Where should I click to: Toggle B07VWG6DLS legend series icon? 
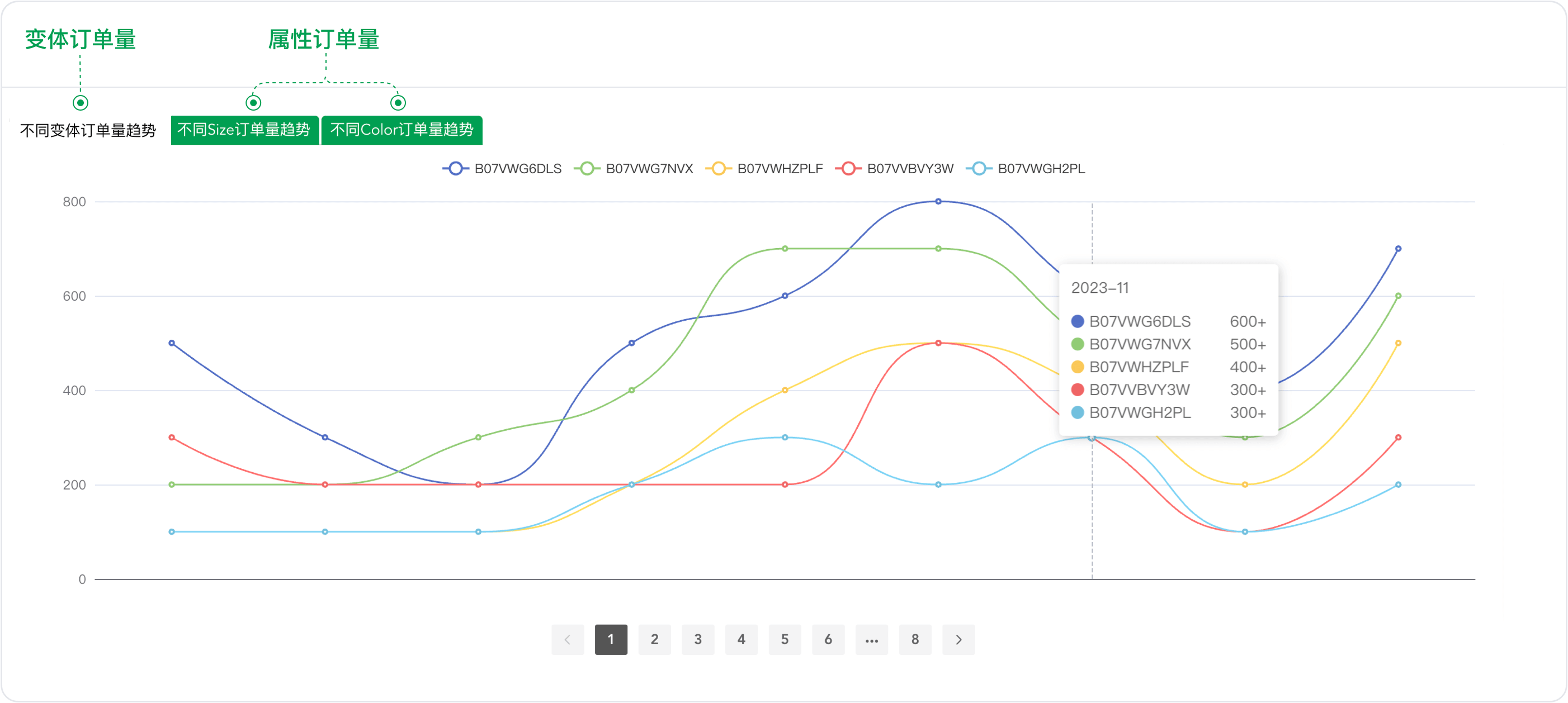[455, 168]
